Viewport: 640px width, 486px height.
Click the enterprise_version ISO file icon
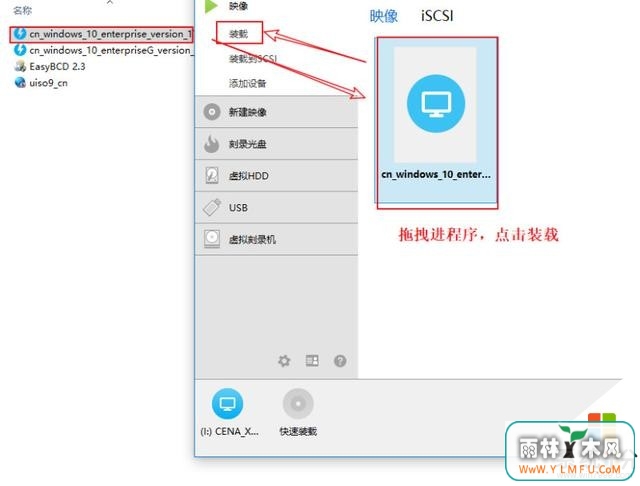click(x=20, y=34)
